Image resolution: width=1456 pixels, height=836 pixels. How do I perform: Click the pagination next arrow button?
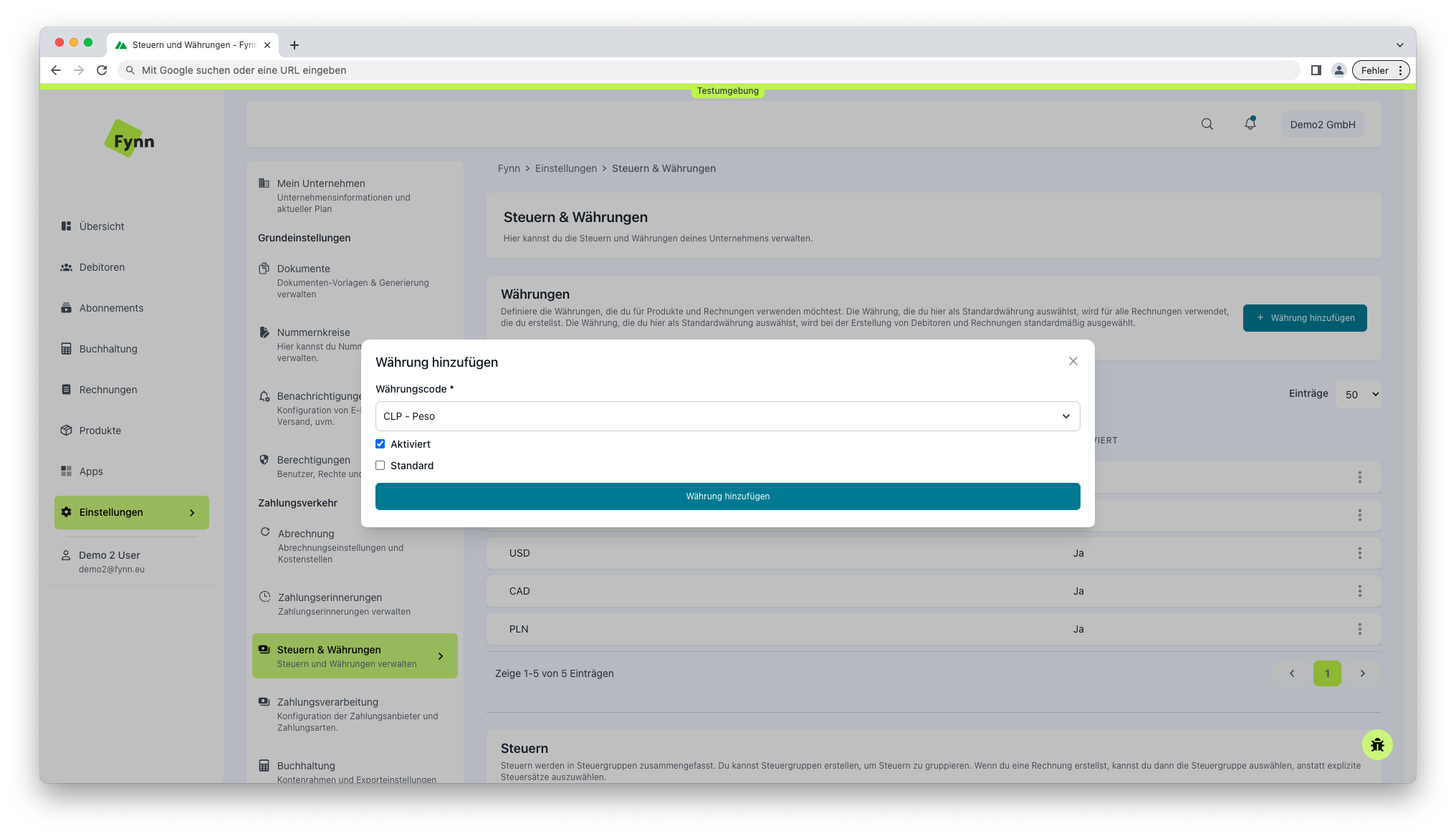pyautogui.click(x=1363, y=673)
